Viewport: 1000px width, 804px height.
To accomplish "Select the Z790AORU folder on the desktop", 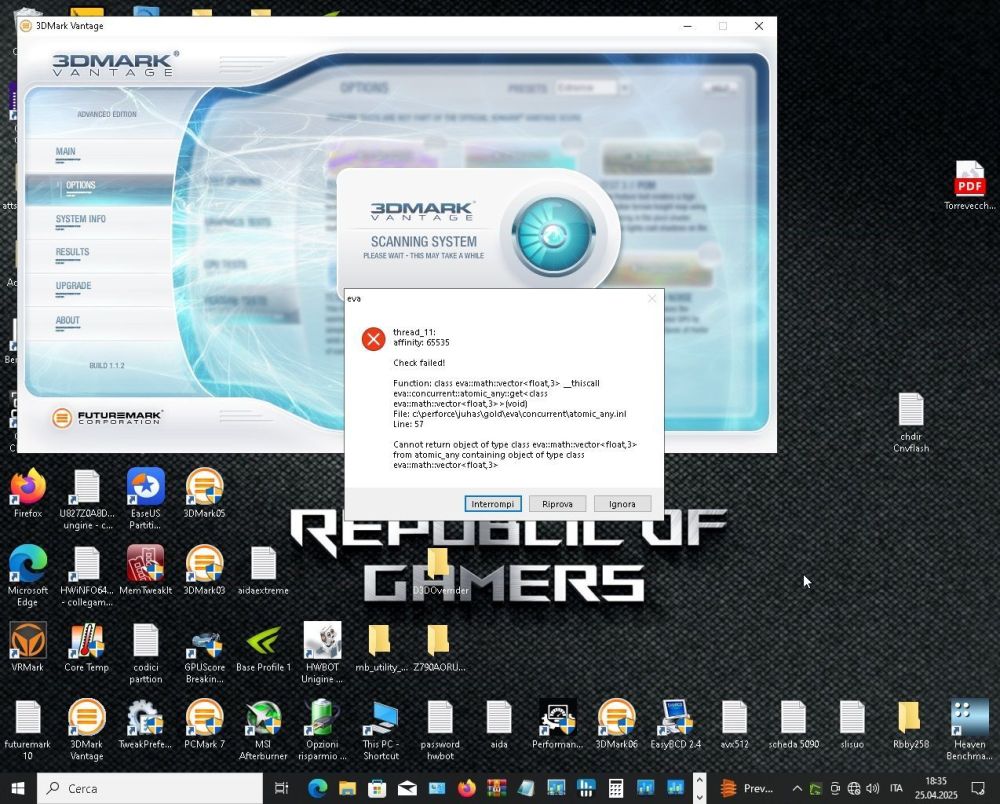I will coord(439,647).
